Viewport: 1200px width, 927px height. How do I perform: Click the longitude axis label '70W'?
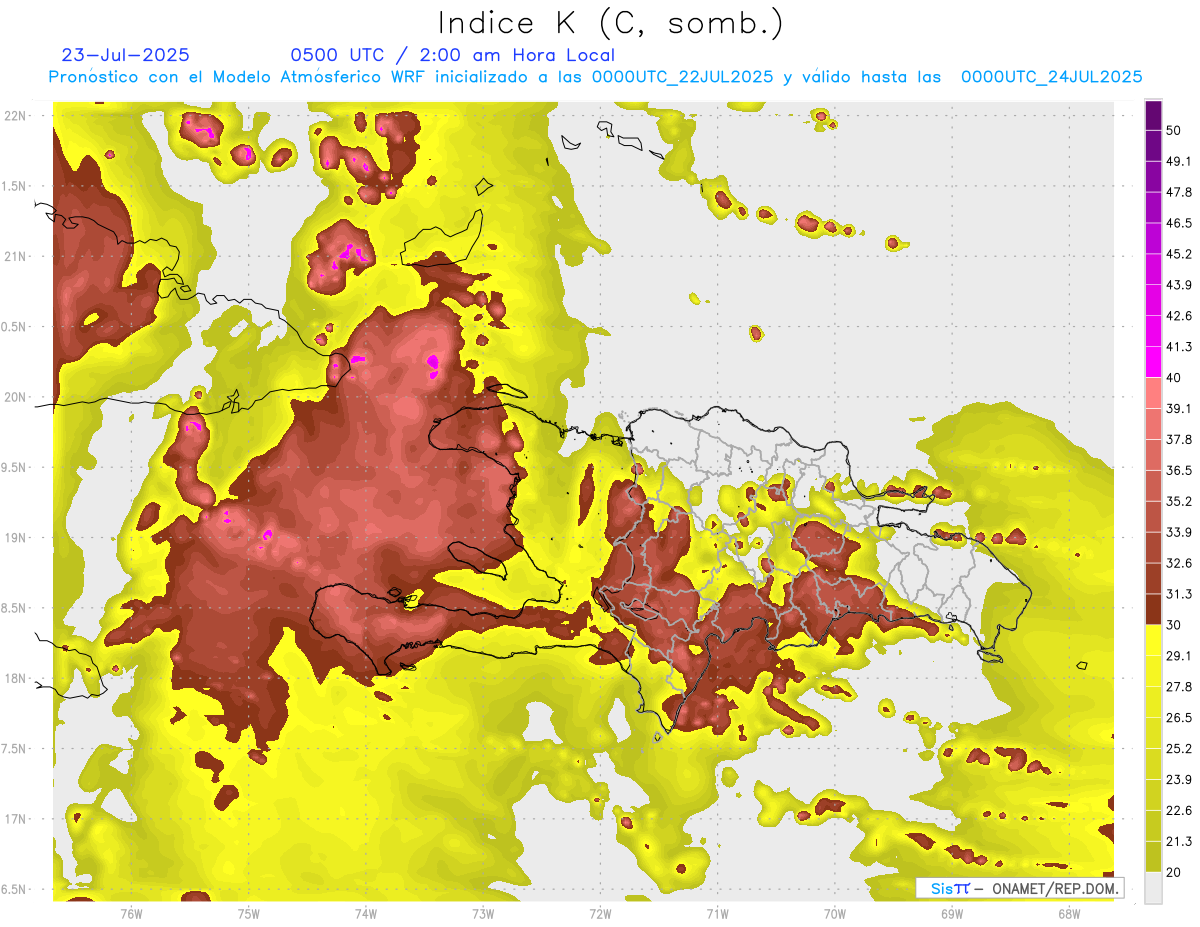pyautogui.click(x=835, y=914)
